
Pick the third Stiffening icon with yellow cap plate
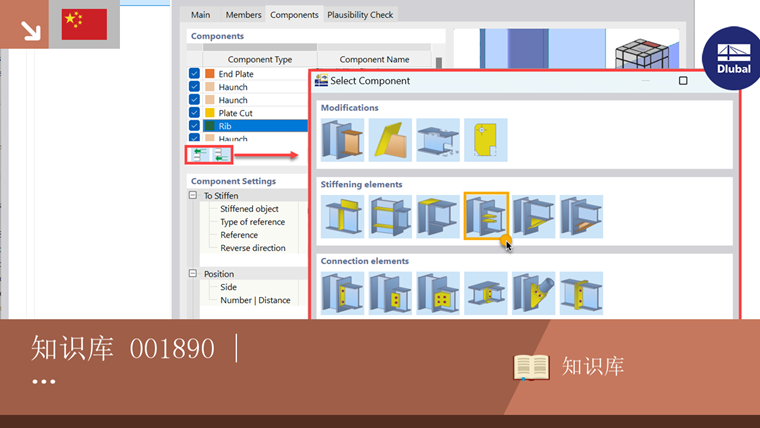coord(438,217)
